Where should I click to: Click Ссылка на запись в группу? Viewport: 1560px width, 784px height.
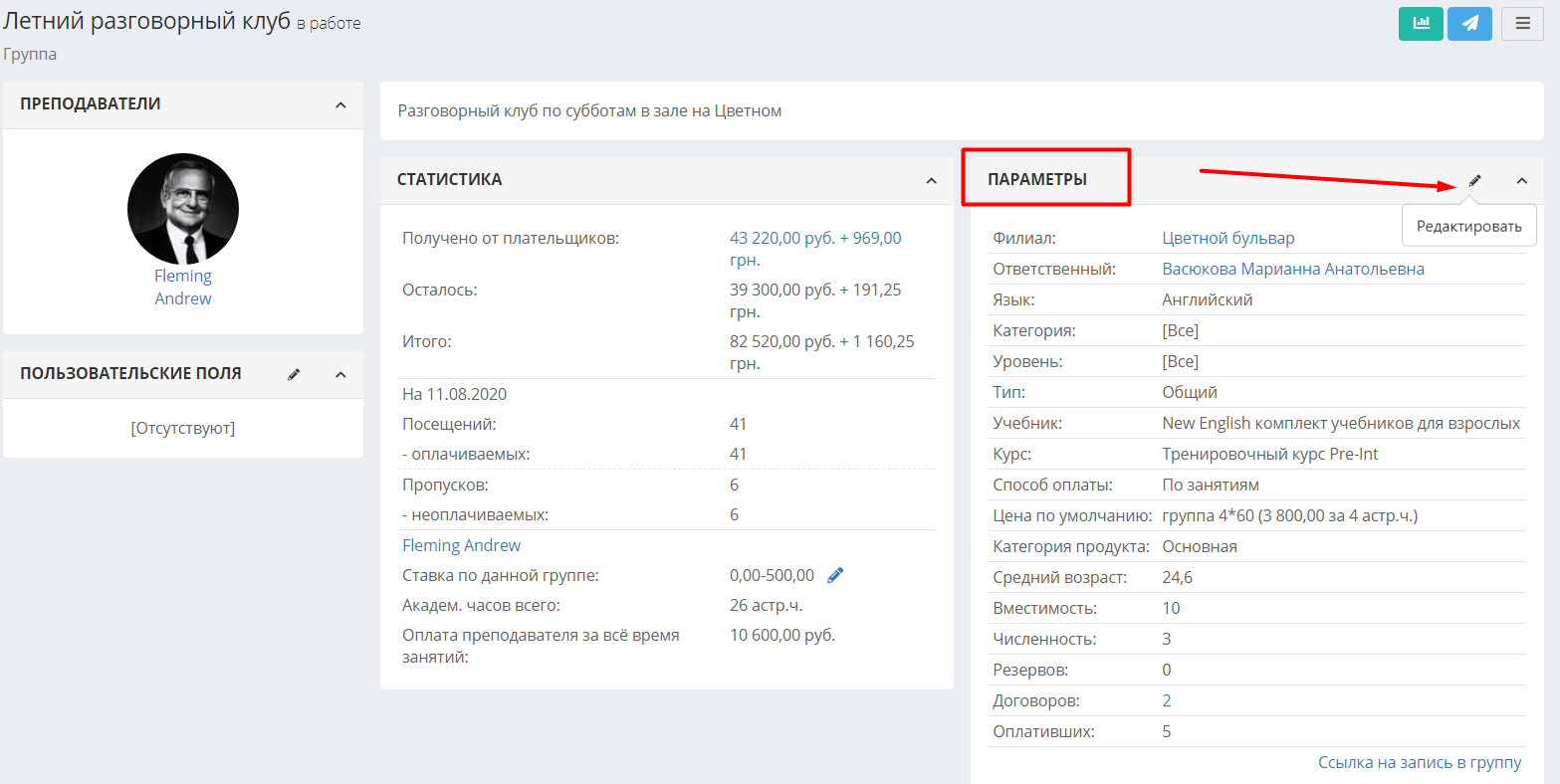click(1420, 762)
